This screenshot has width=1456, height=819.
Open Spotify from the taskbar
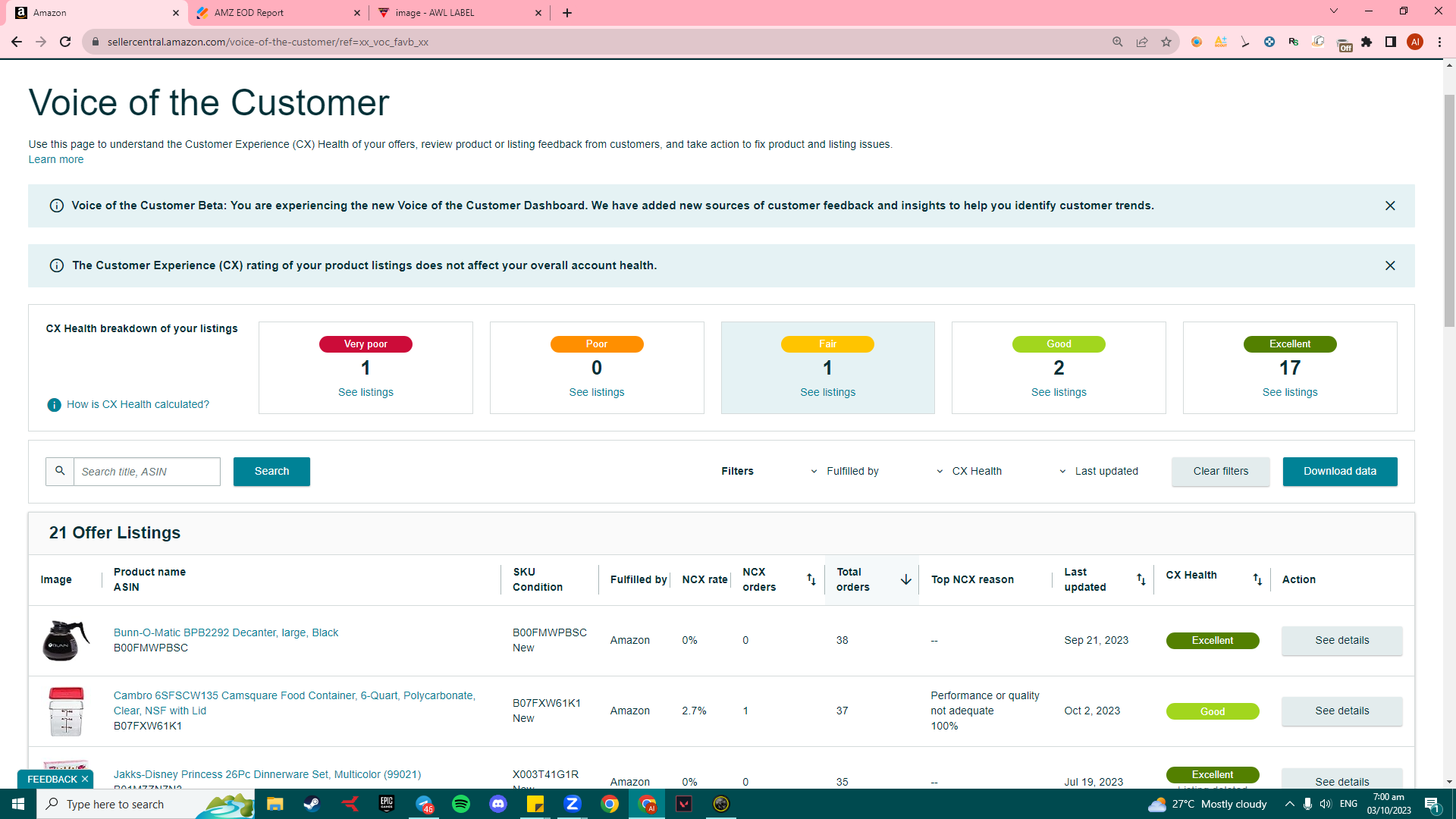[461, 804]
